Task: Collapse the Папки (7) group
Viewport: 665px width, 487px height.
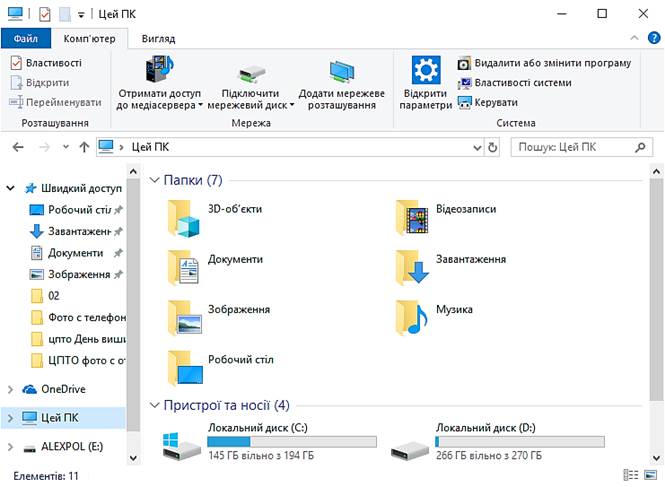Action: coord(154,180)
